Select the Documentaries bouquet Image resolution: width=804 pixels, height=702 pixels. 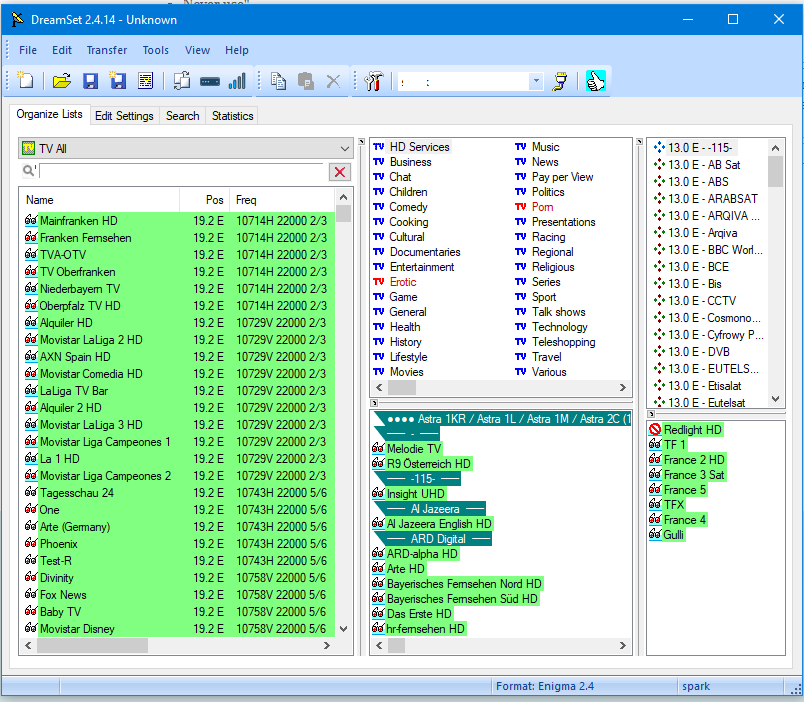[x=425, y=252]
